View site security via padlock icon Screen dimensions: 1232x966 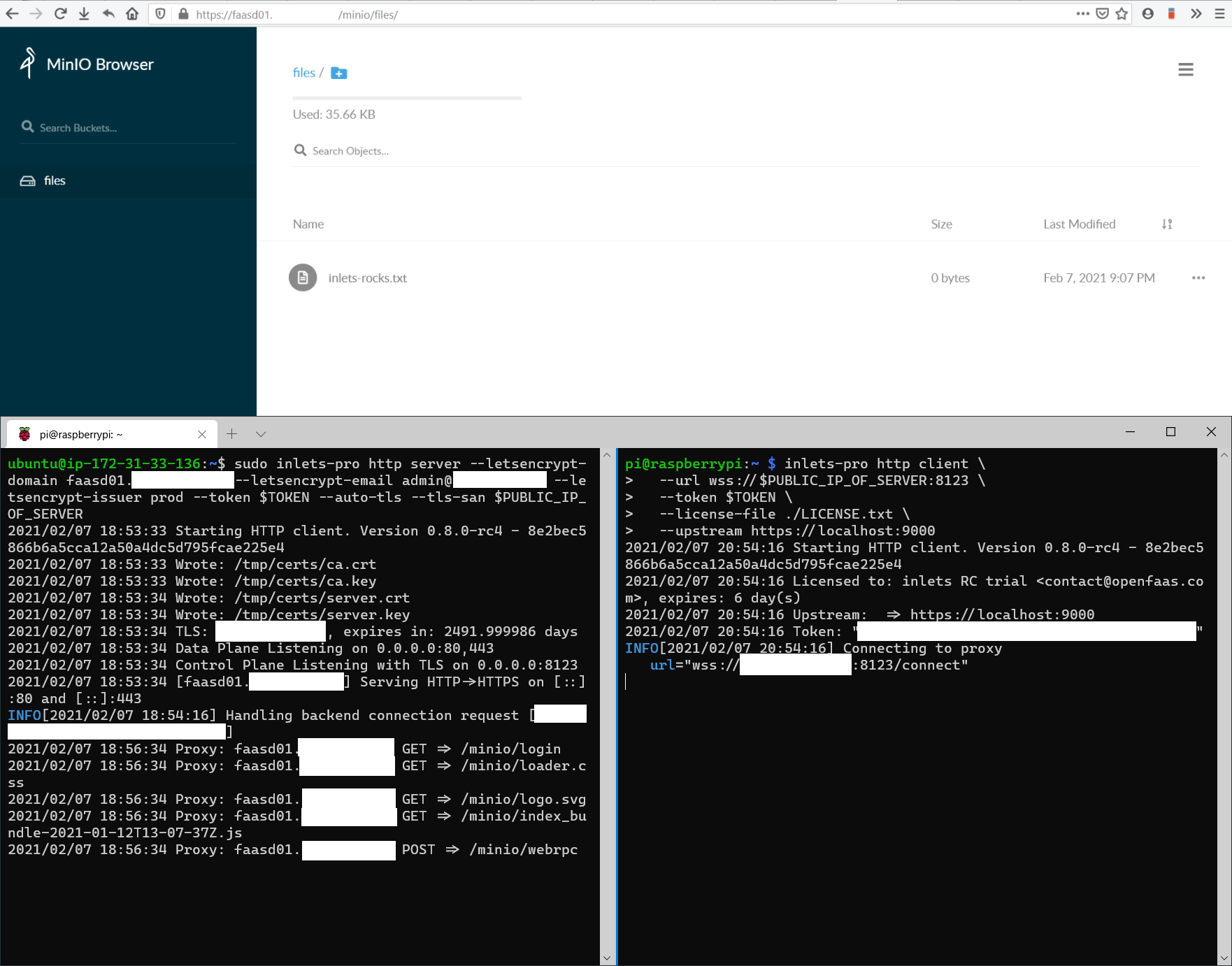(183, 14)
